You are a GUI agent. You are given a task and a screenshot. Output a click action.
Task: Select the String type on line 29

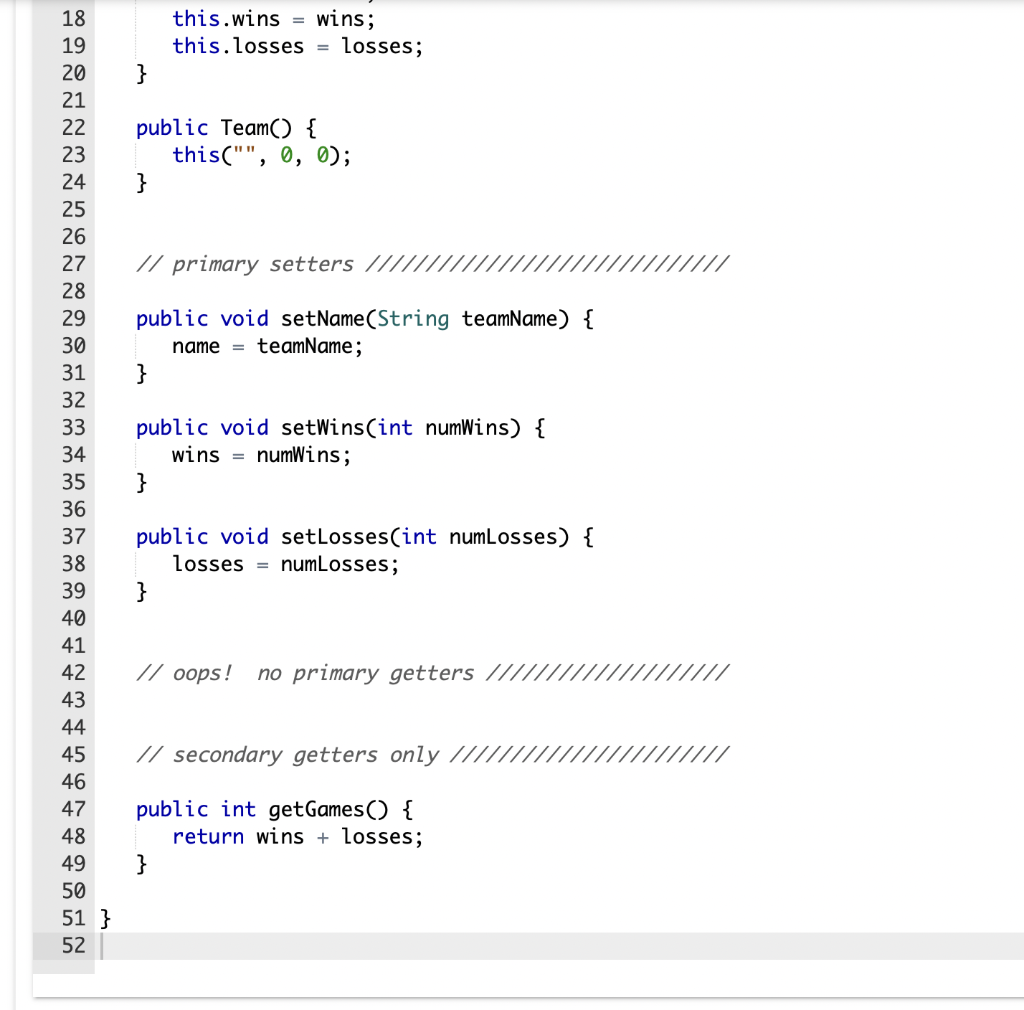(414, 318)
